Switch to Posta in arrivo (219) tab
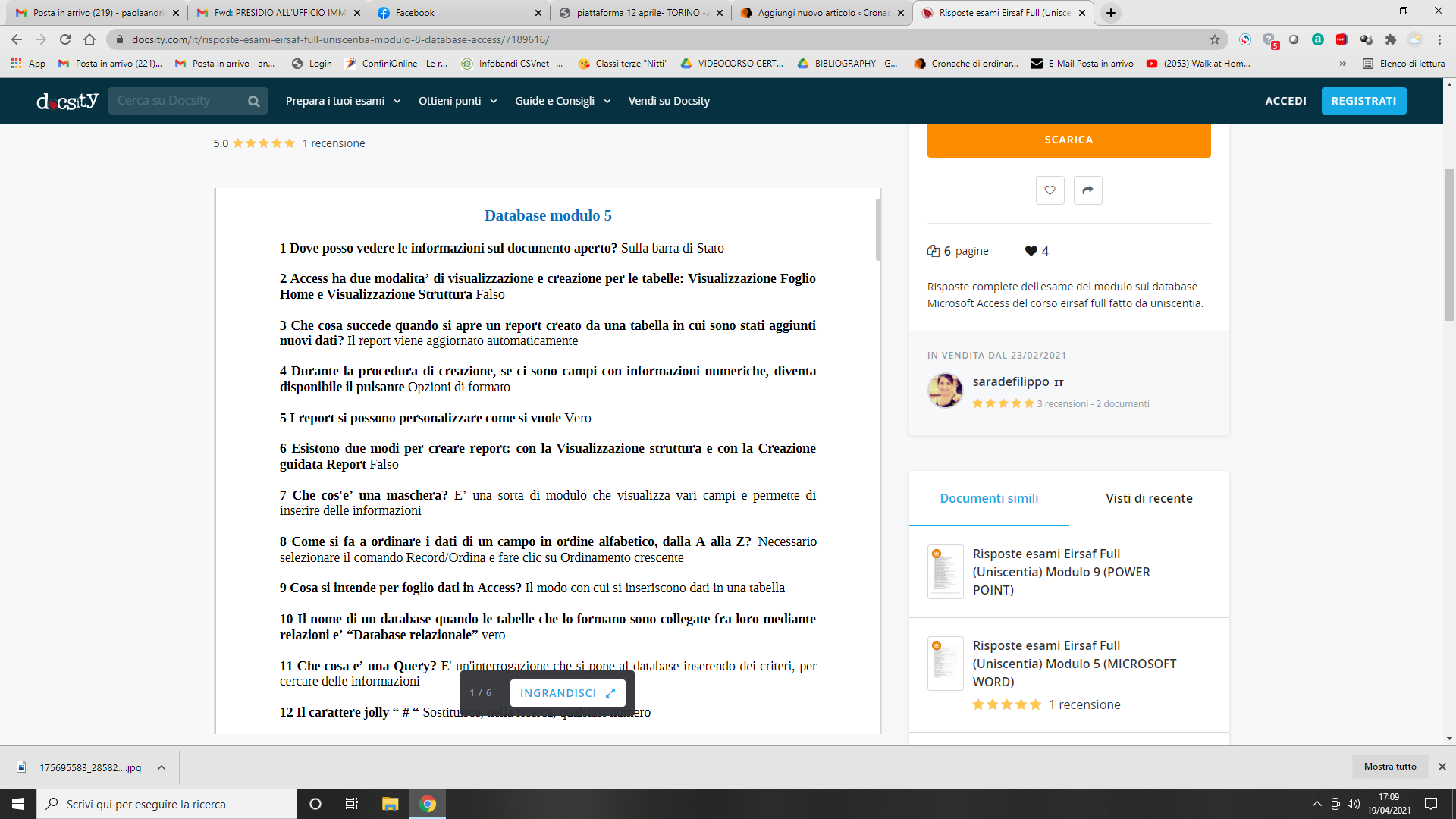Viewport: 1456px width, 819px height. tap(97, 13)
